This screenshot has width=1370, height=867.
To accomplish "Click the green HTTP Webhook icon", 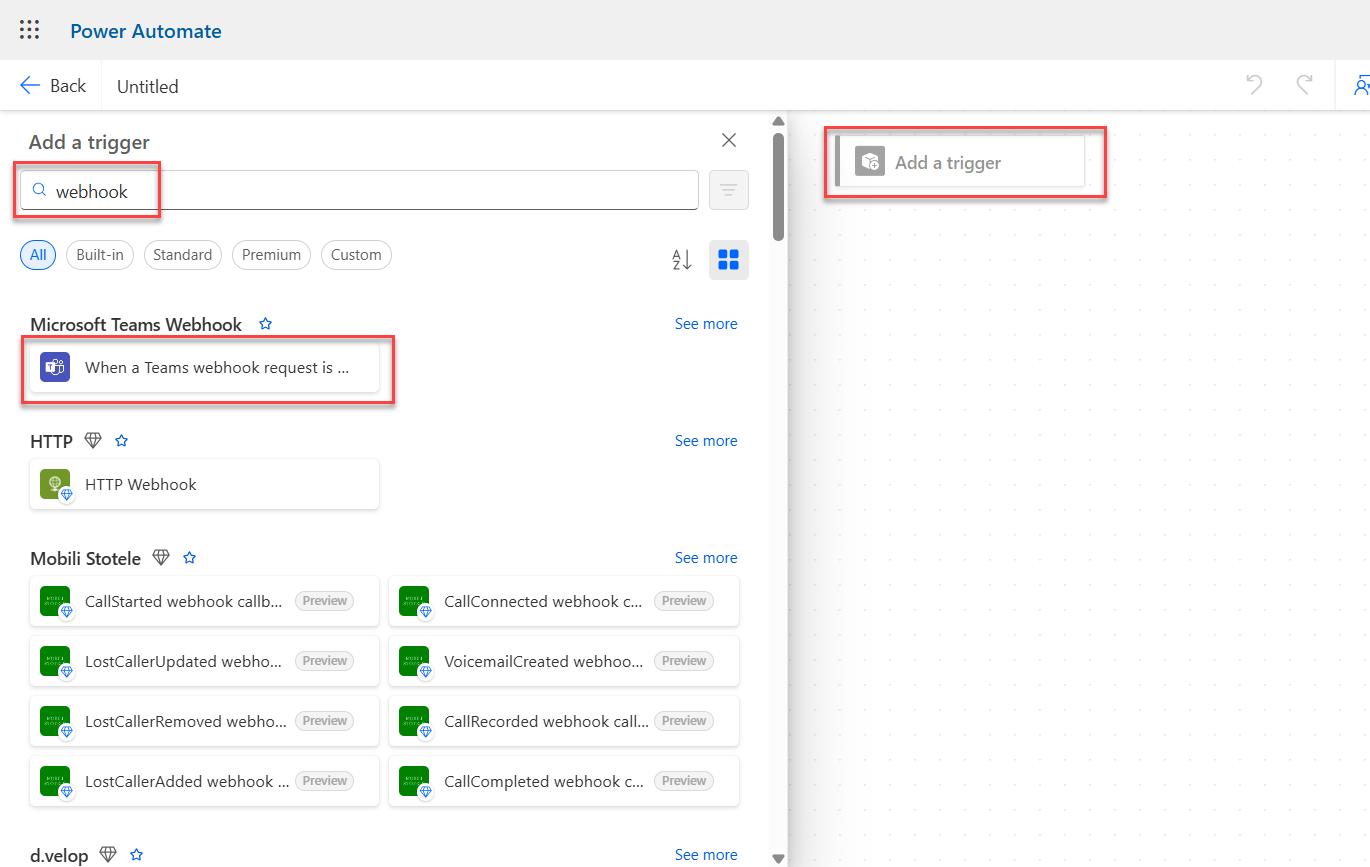I will (55, 484).
